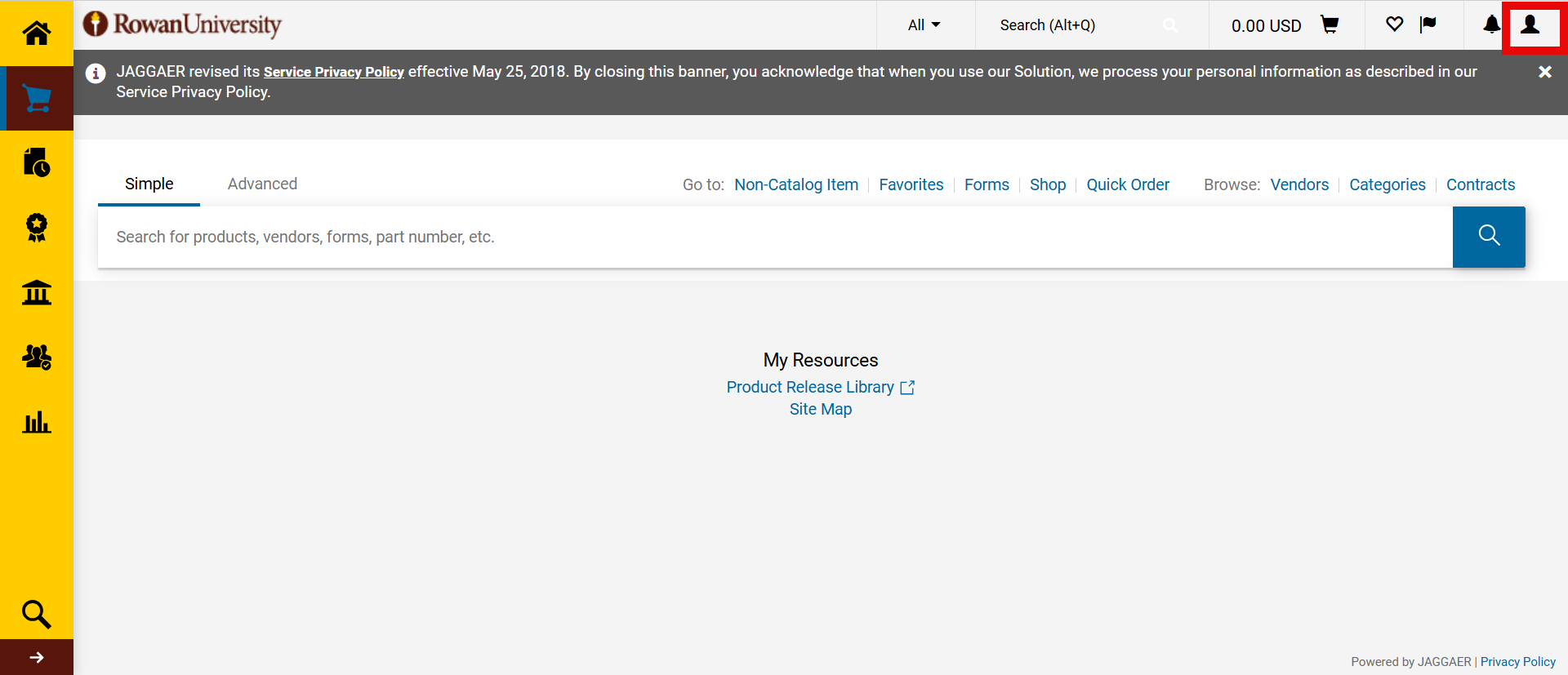Select the Simple search tab
Viewport: 1568px width, 675px height.
[149, 184]
